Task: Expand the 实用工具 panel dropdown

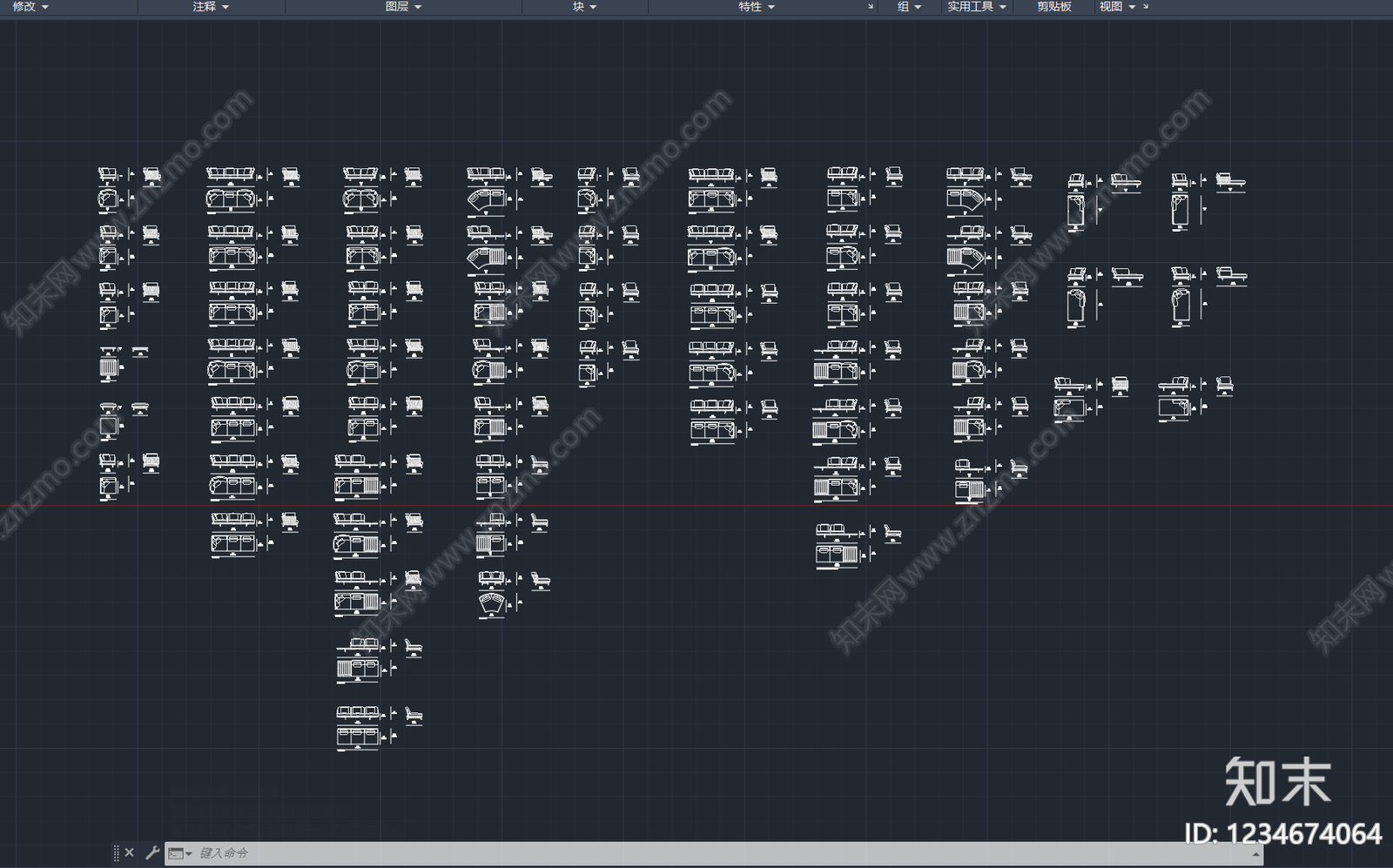Action: (x=977, y=6)
